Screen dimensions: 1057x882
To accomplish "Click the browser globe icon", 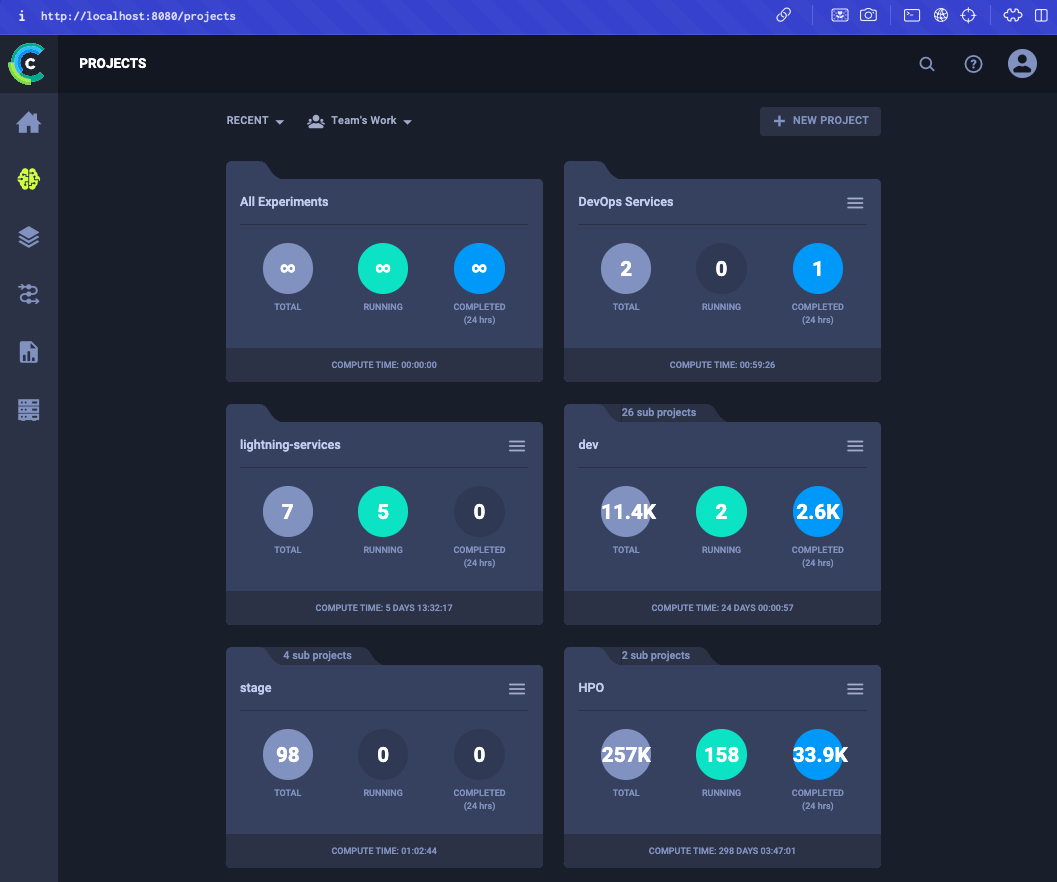I will tap(941, 15).
